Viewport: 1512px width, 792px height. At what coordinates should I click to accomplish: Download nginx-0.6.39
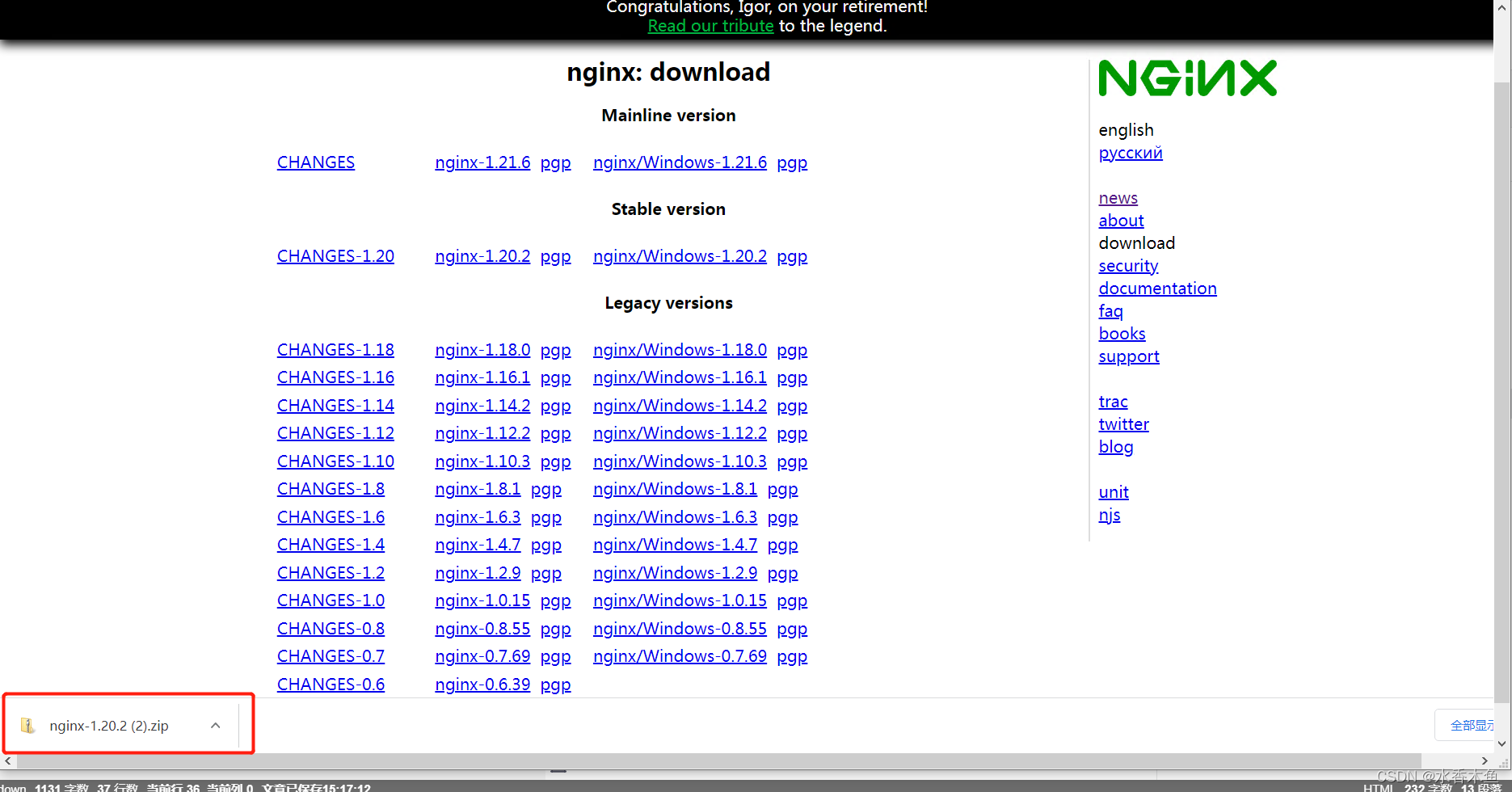(482, 685)
